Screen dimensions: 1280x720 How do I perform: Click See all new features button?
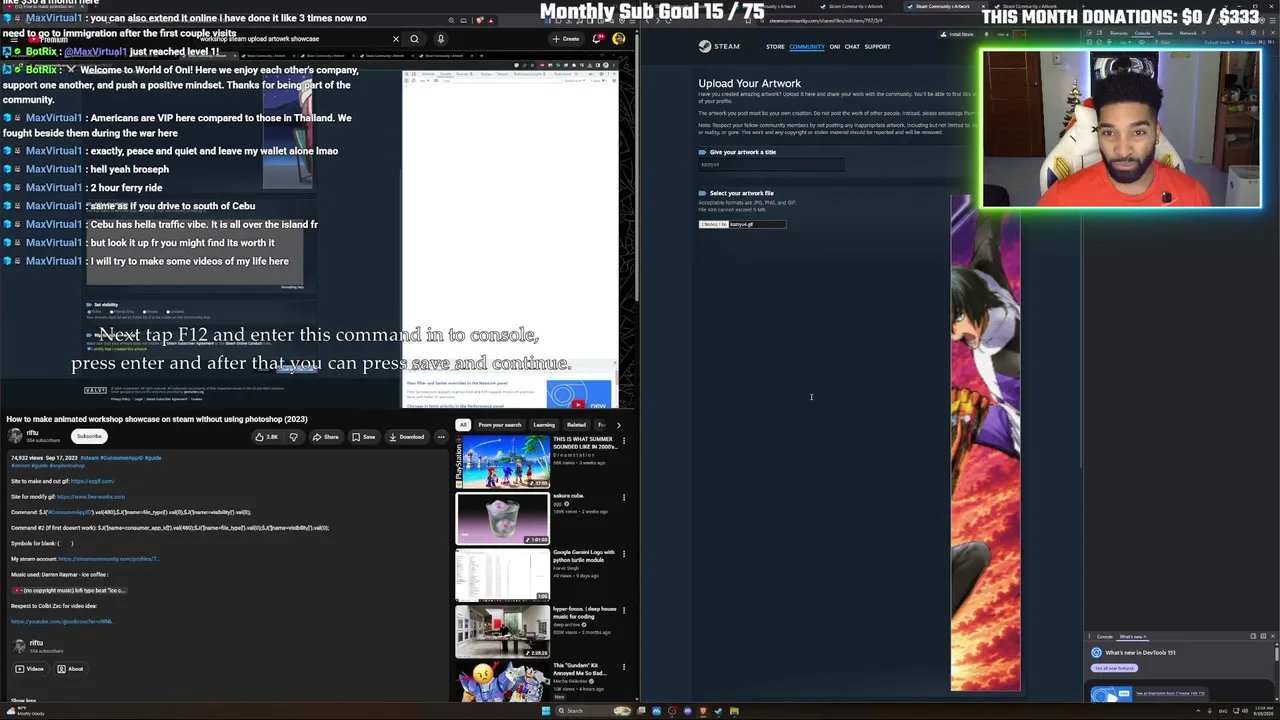[x=1114, y=668]
